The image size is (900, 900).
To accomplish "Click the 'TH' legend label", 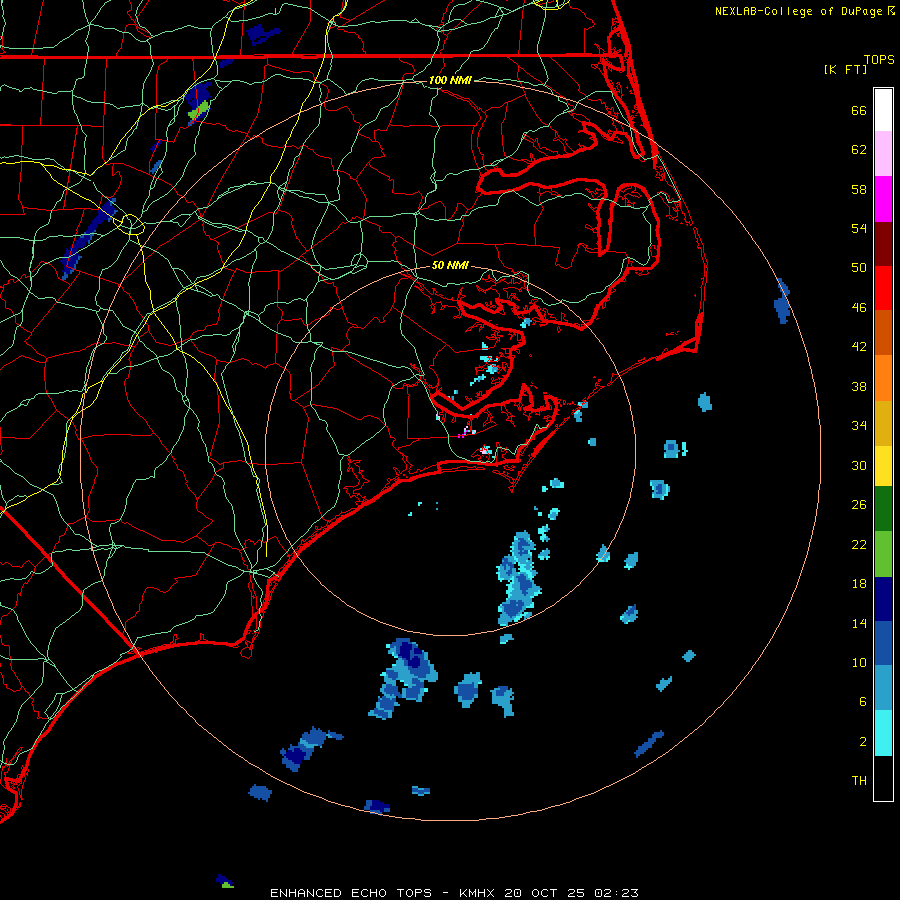I will coord(859,780).
